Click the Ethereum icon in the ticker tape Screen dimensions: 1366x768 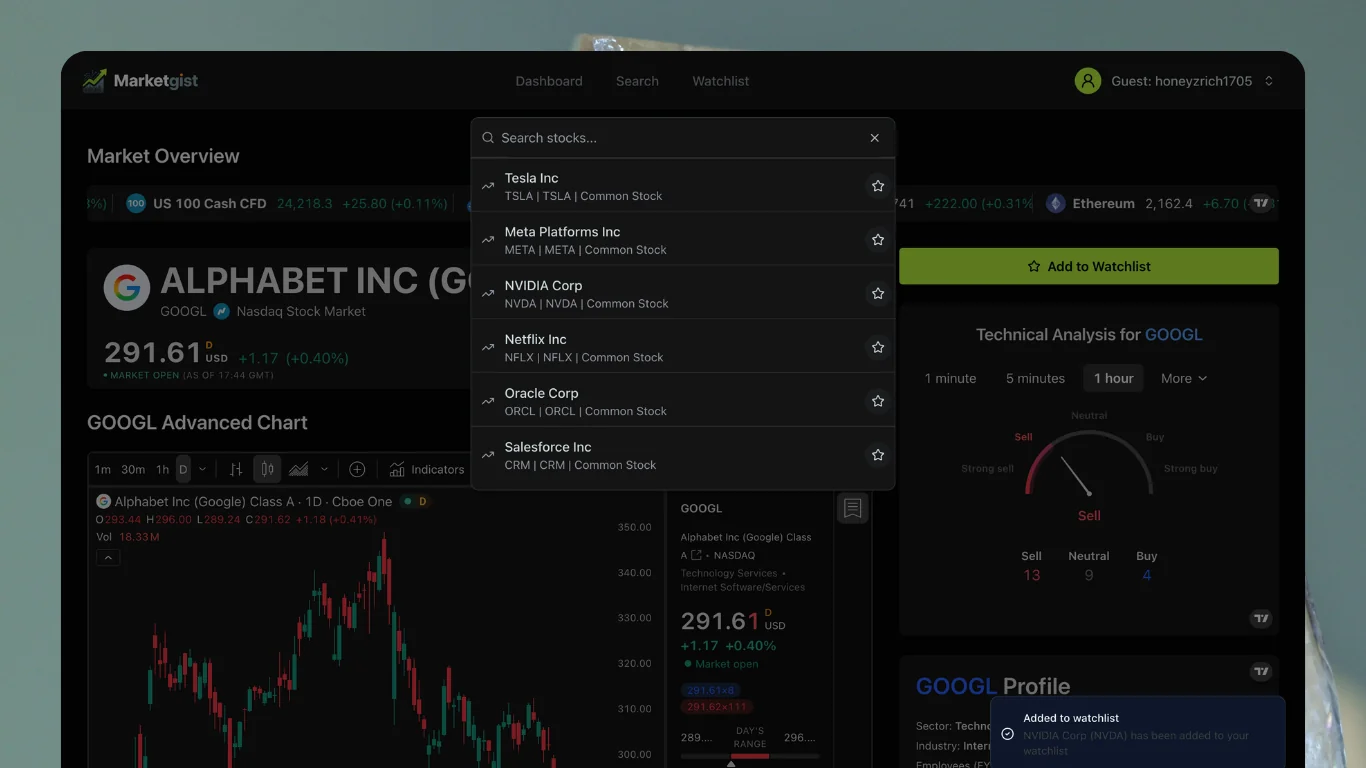coord(1056,203)
